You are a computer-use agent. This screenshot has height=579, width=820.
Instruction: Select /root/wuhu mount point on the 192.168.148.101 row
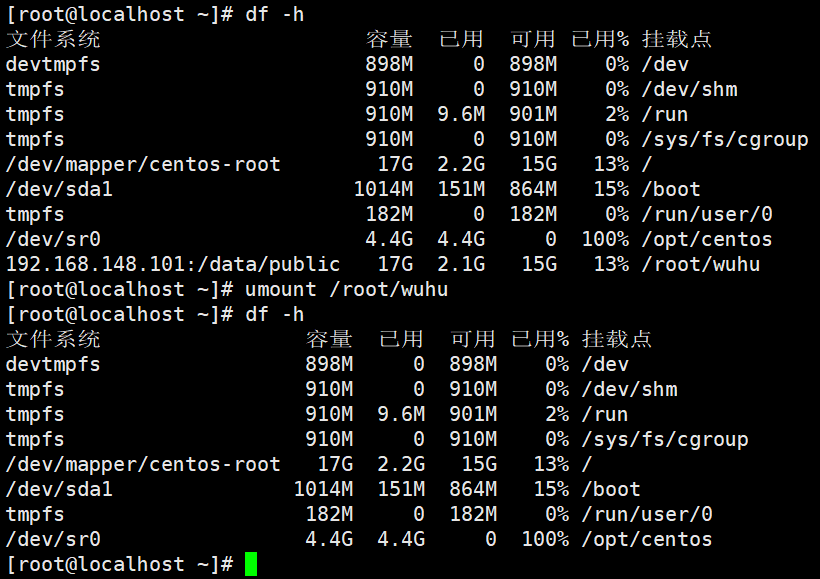701,264
